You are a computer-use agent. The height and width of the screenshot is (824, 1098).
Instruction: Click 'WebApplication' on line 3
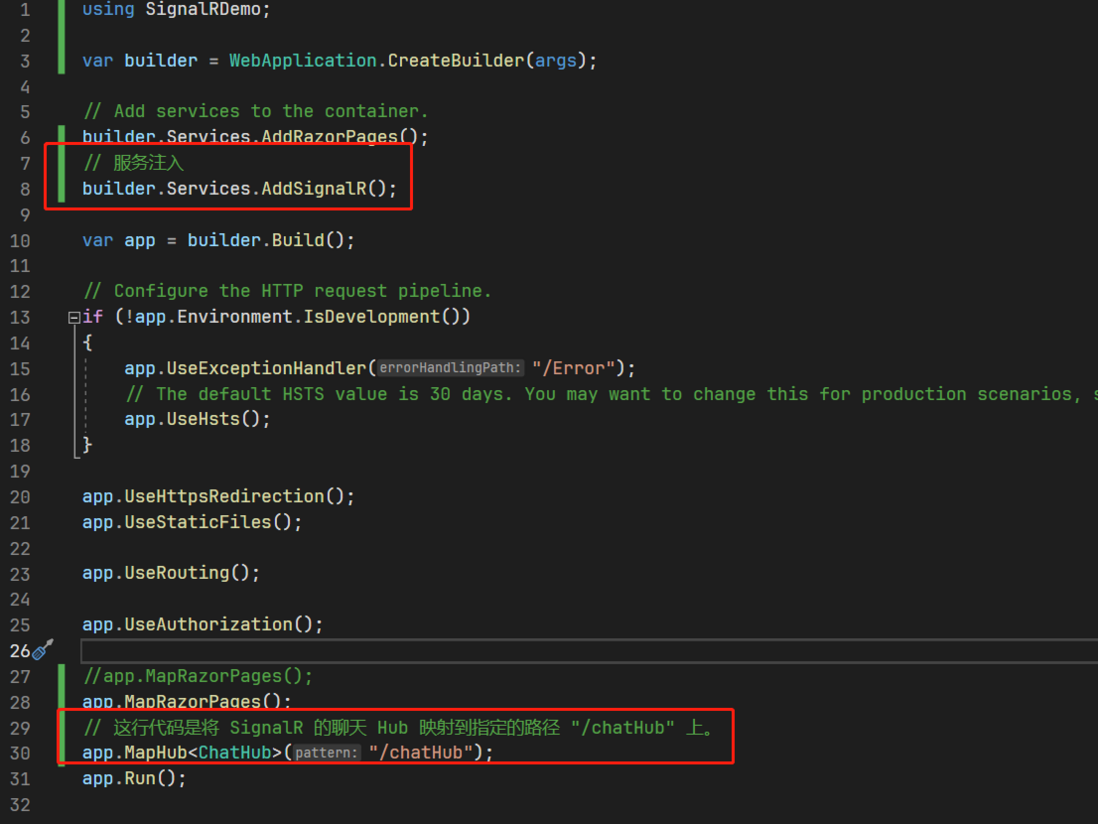pyautogui.click(x=303, y=61)
